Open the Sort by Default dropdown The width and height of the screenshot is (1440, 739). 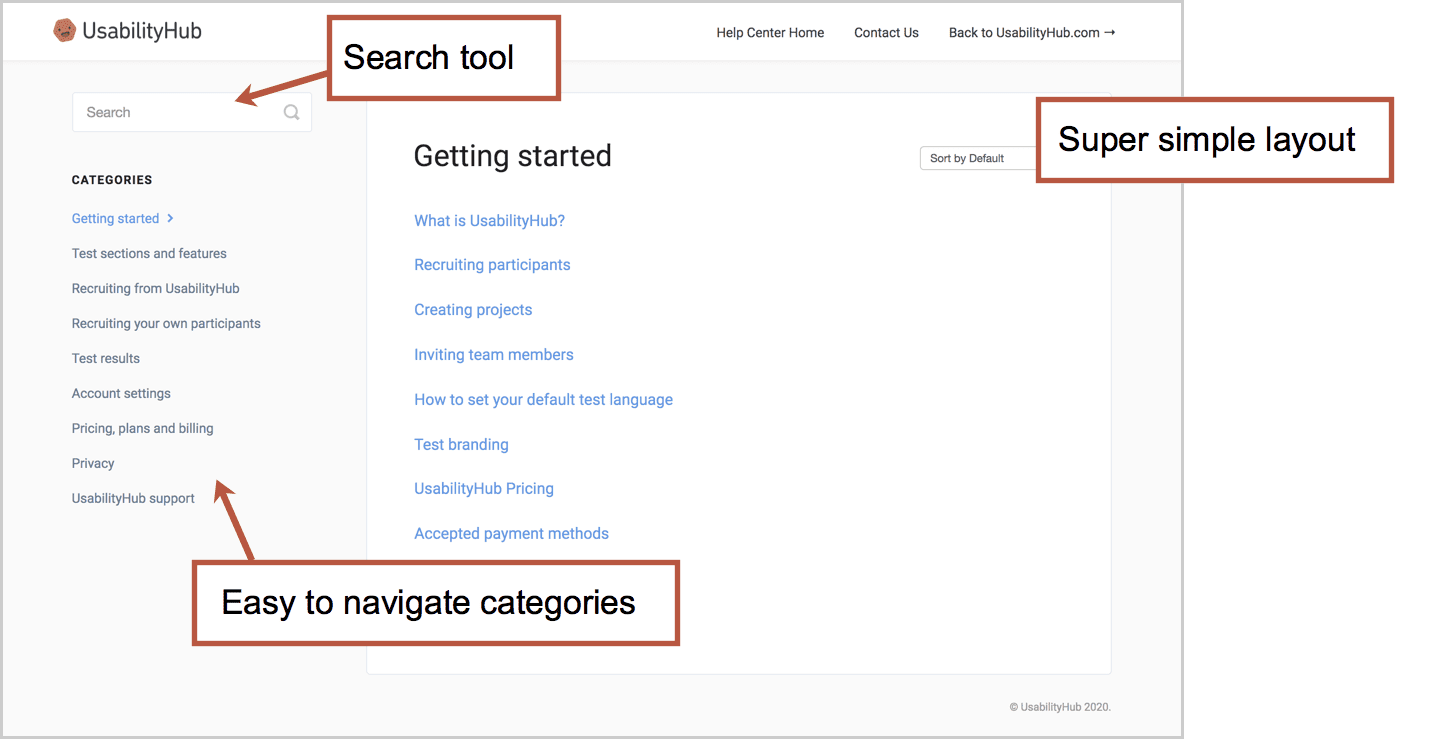978,158
